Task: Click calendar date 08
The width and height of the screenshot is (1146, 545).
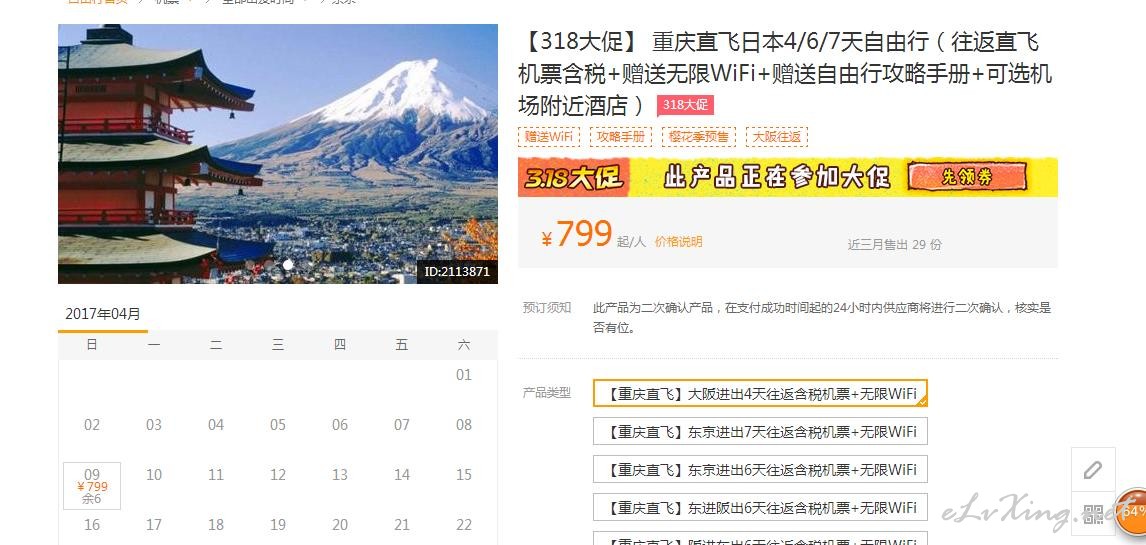Action: [464, 424]
